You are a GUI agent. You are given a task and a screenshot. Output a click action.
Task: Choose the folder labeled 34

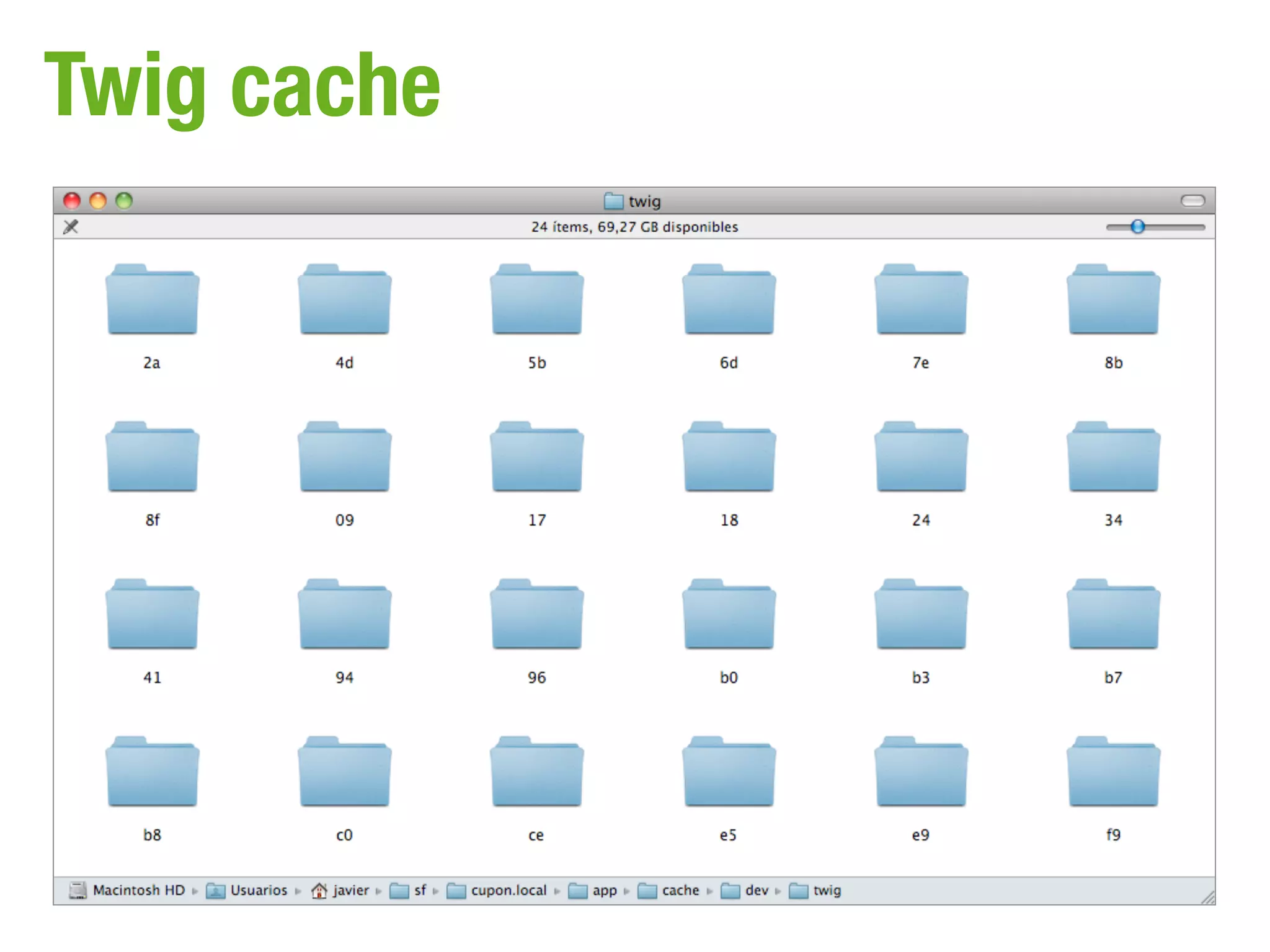tap(1114, 457)
